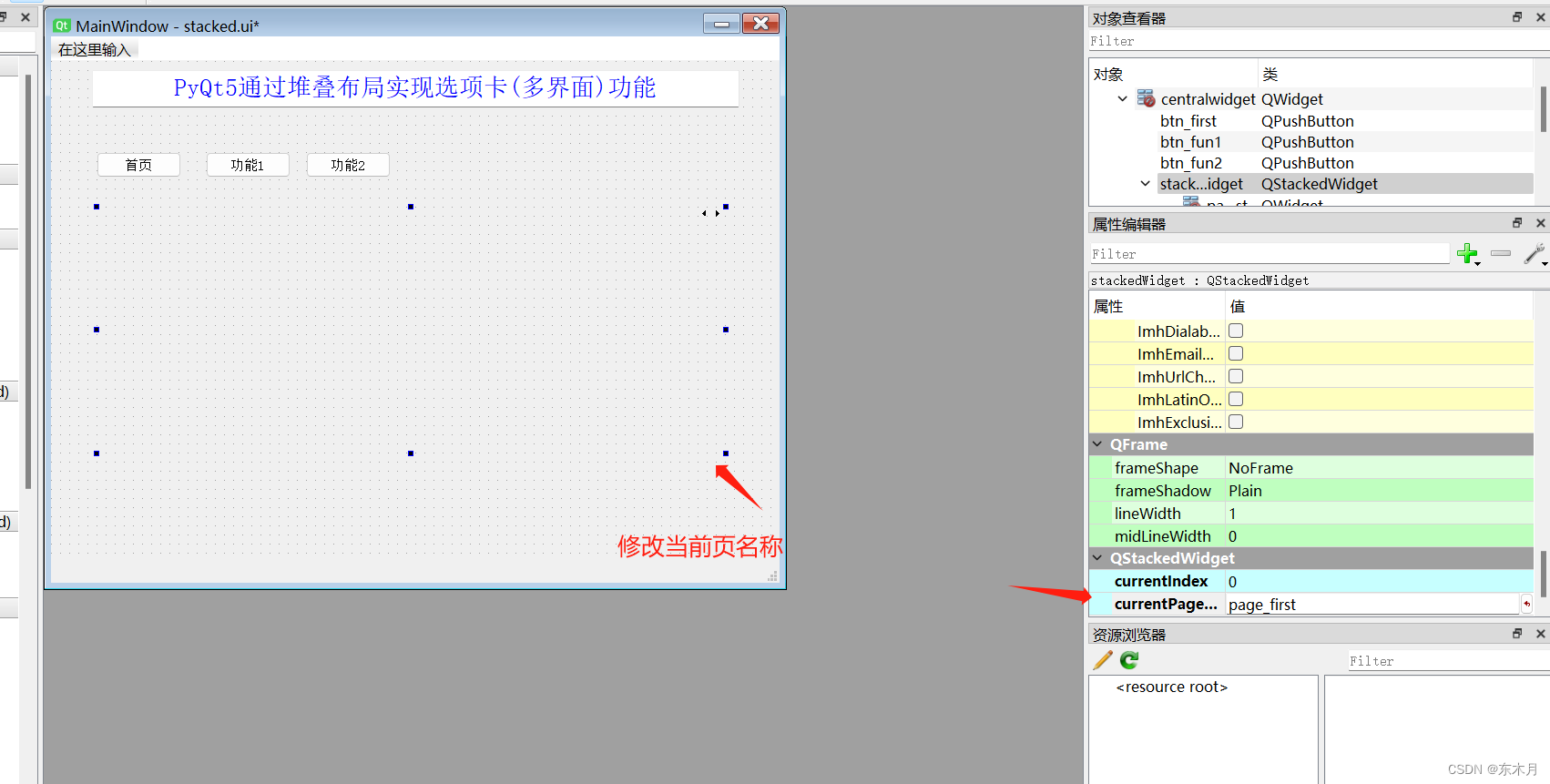1550x784 pixels.
Task: Collapse the stack...idget tree node
Action: click(1146, 184)
